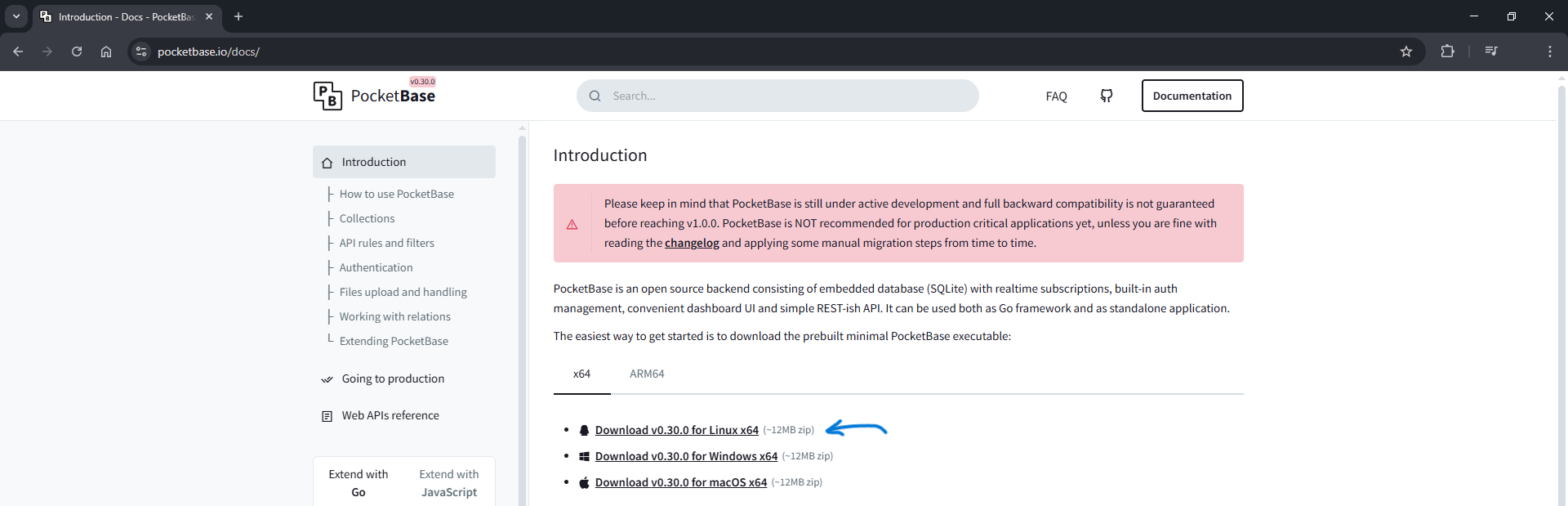This screenshot has height=506, width=1568.
Task: Open the browser extensions icon
Action: coord(1447,51)
